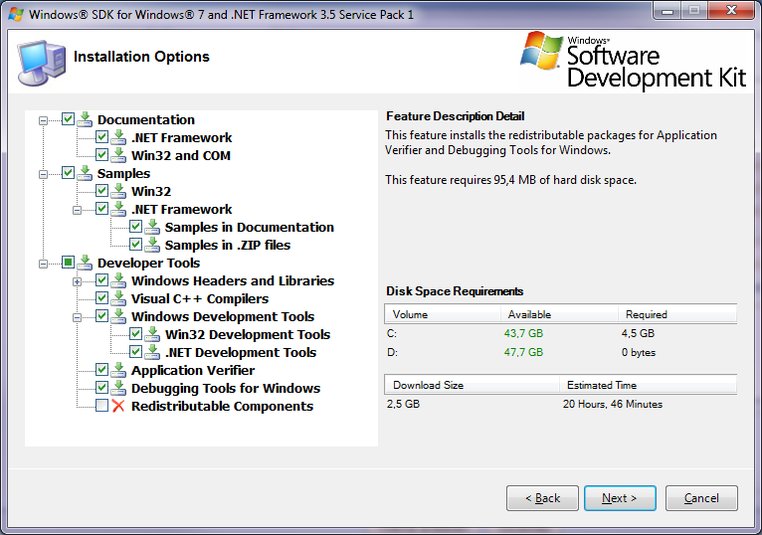
Task: Uncheck Windows Headers and Libraries checkbox
Action: (102, 280)
